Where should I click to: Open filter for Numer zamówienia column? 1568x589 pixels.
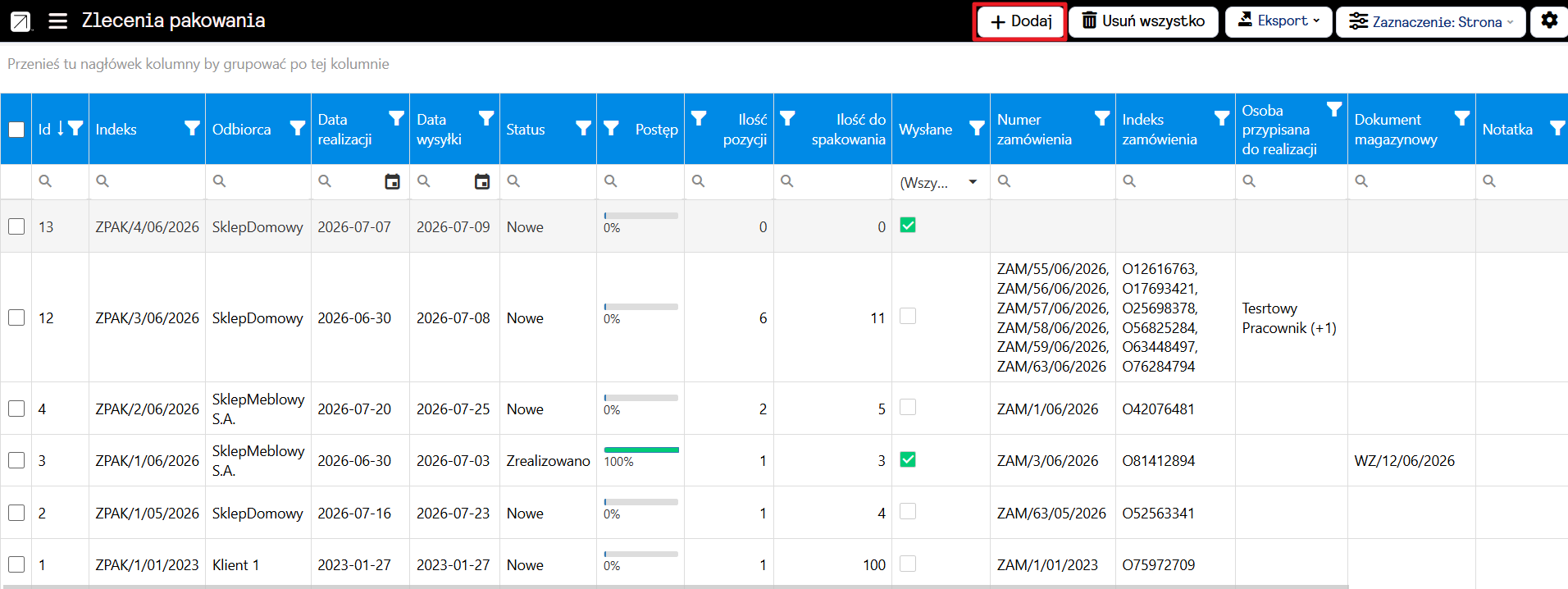pyautogui.click(x=1102, y=119)
